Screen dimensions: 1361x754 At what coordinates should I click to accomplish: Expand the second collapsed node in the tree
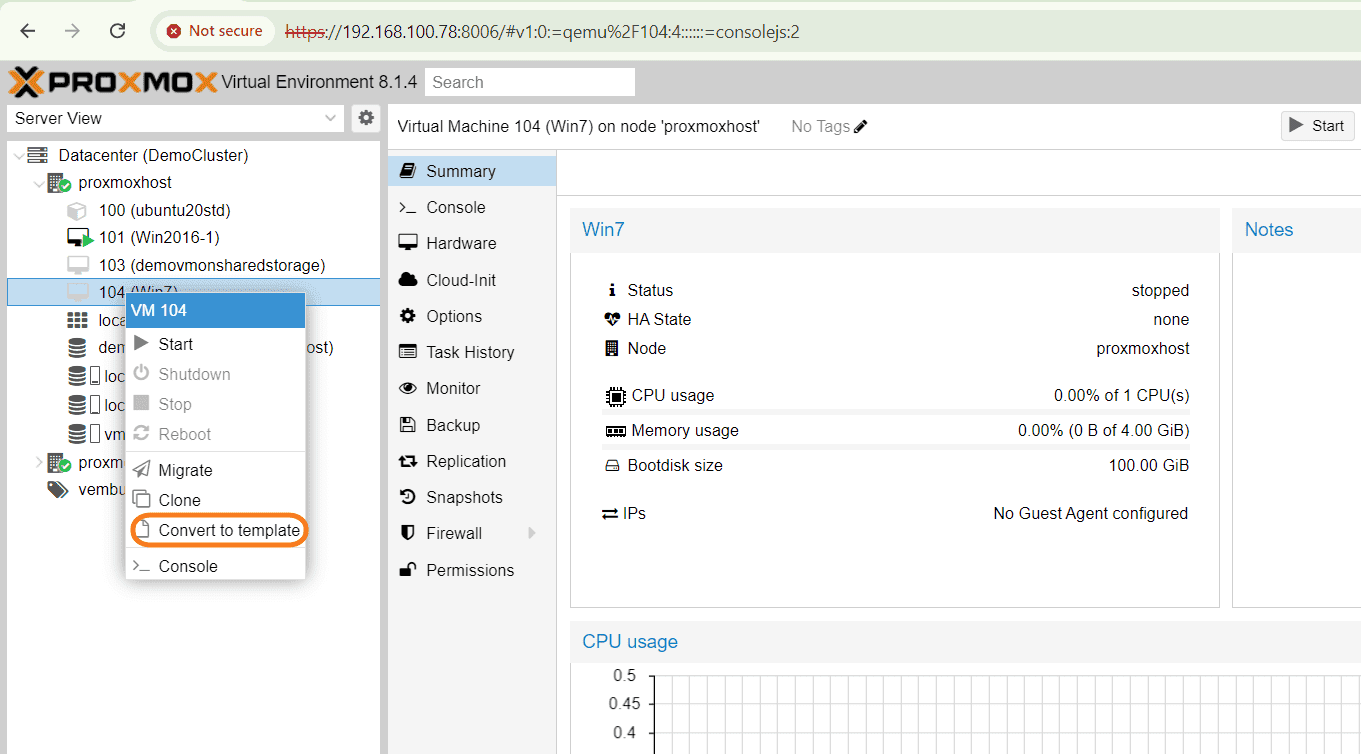(x=39, y=462)
